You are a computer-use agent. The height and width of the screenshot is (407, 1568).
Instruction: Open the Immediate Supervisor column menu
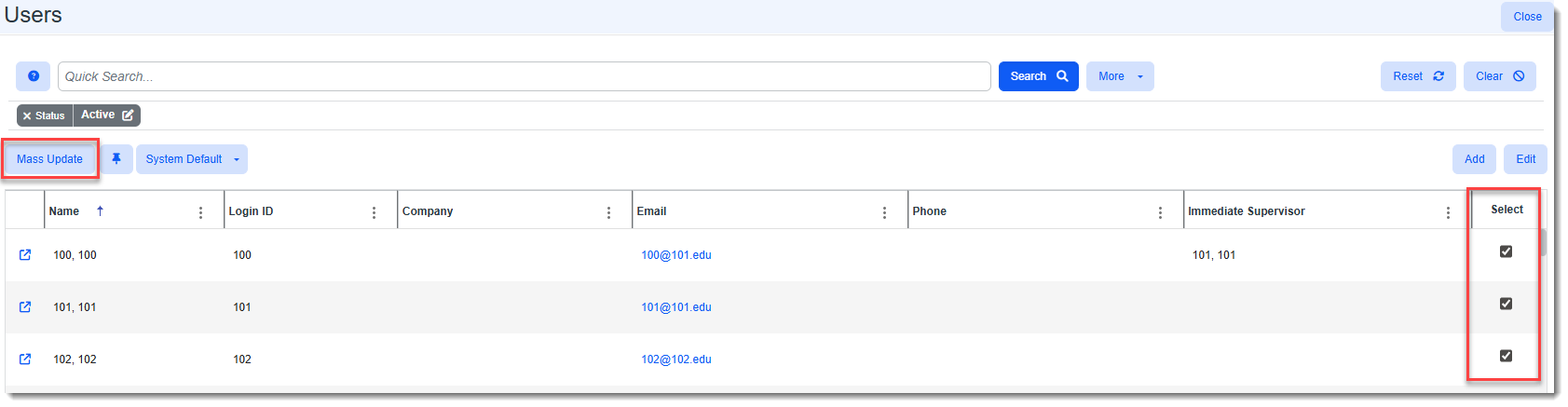pos(1448,212)
